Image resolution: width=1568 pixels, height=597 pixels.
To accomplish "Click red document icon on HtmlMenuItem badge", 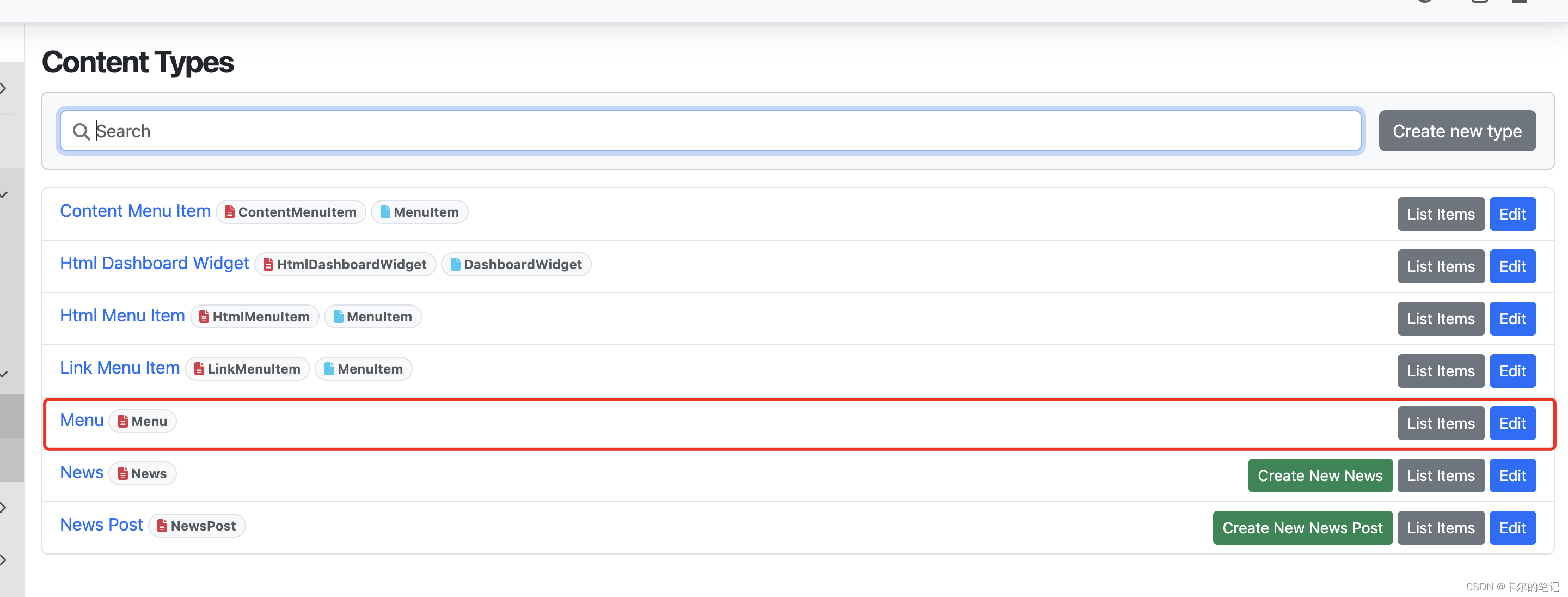I will coord(204,317).
